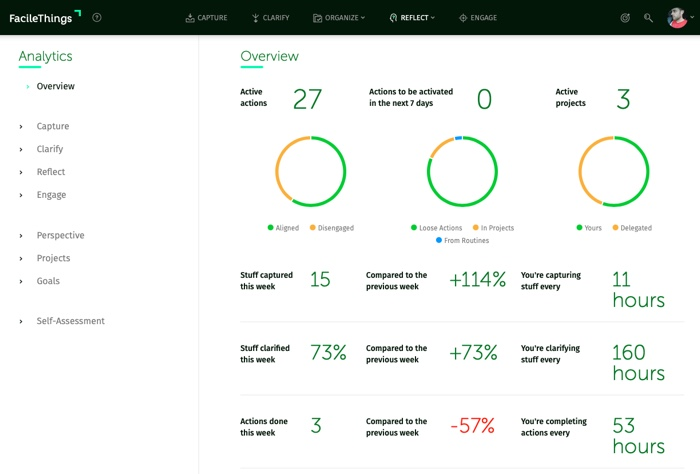
Task: Click the Capture inbox icon
Action: coord(190,18)
